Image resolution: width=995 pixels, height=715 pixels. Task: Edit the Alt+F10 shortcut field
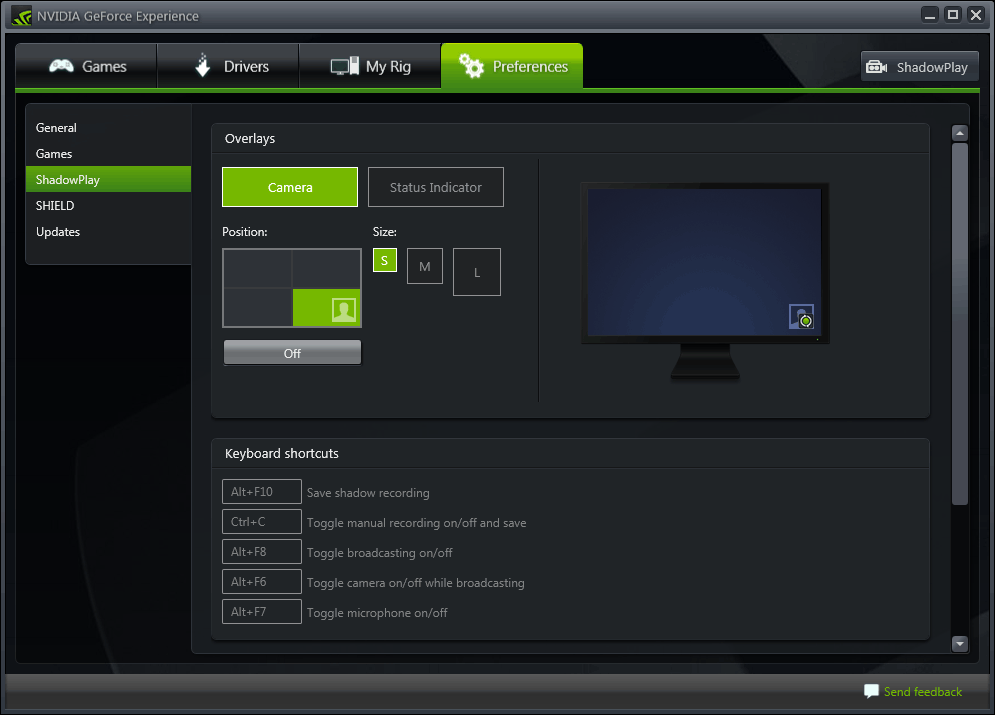[x=261, y=492]
